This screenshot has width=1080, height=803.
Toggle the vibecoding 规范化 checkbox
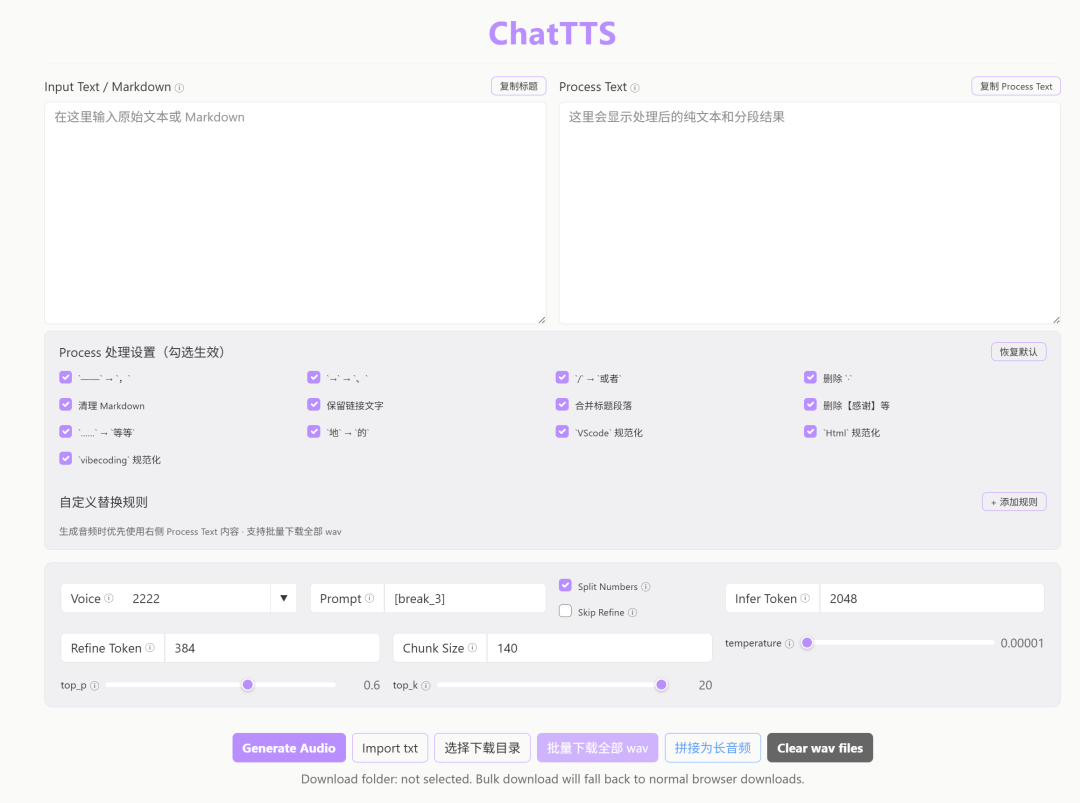(65, 459)
